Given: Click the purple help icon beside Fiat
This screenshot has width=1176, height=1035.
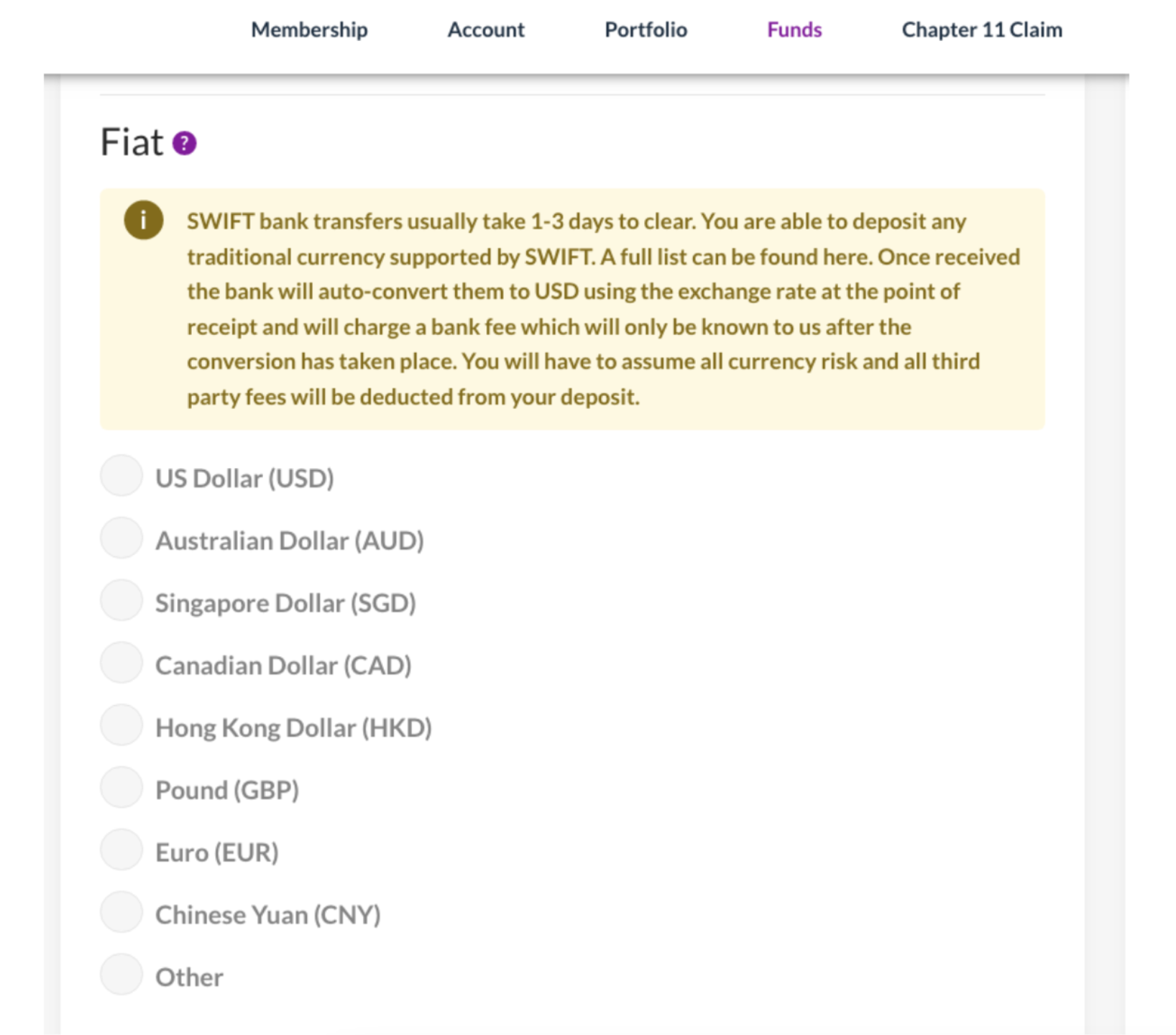Looking at the screenshot, I should (184, 143).
